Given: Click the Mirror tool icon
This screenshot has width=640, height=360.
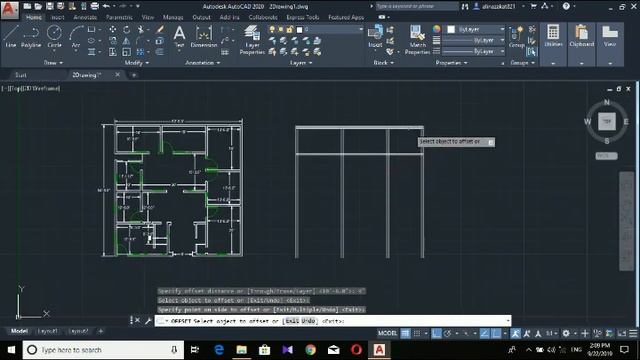Looking at the screenshot, I should point(127,41).
